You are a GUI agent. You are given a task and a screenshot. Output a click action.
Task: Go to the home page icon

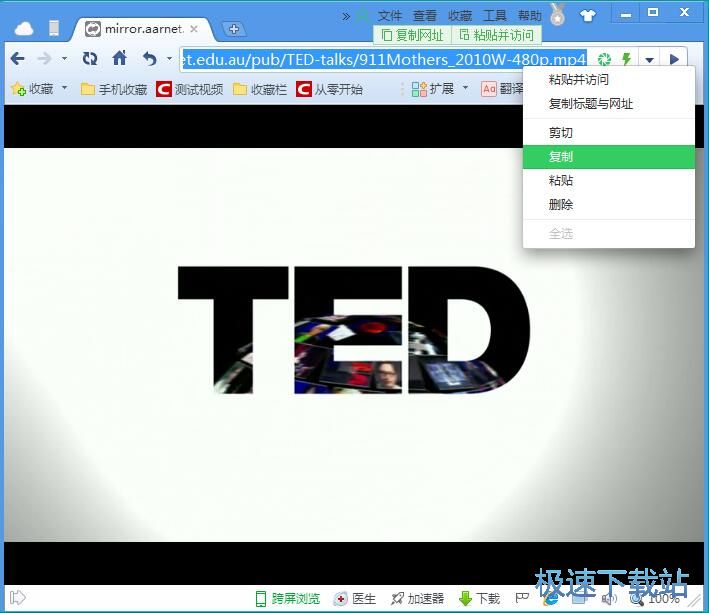[x=120, y=58]
